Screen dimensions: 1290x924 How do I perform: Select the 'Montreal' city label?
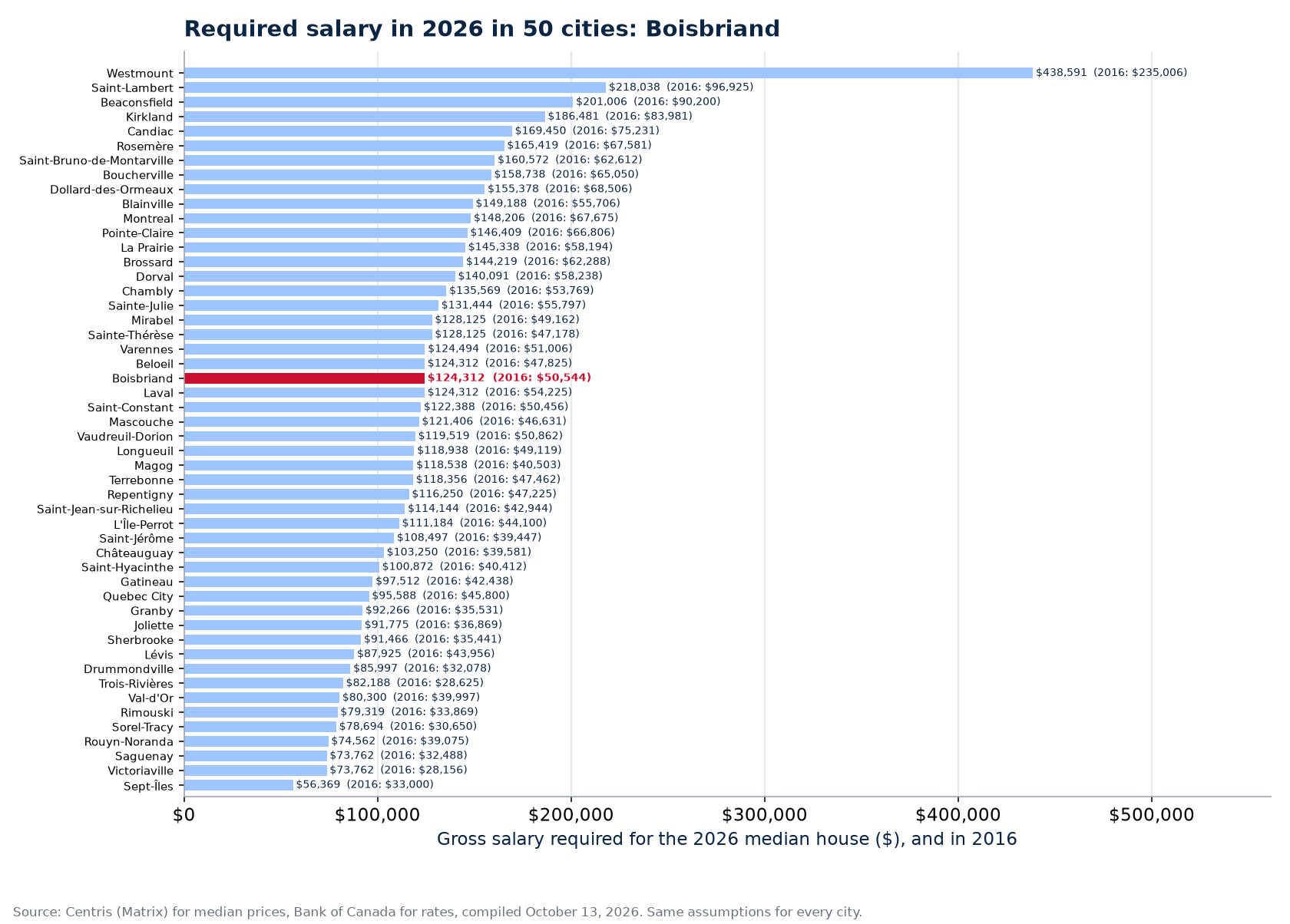click(x=148, y=219)
